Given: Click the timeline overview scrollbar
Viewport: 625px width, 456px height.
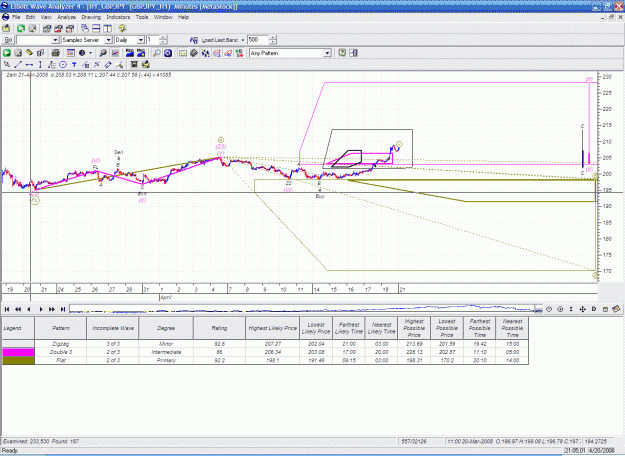Looking at the screenshot, I should [306, 309].
